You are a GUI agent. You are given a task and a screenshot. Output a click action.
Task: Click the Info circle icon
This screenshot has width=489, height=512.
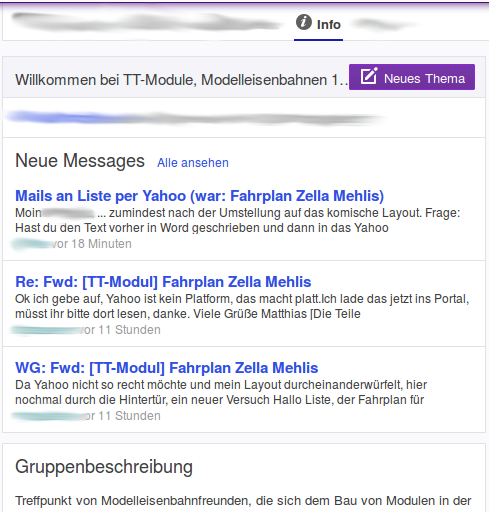[x=304, y=22]
